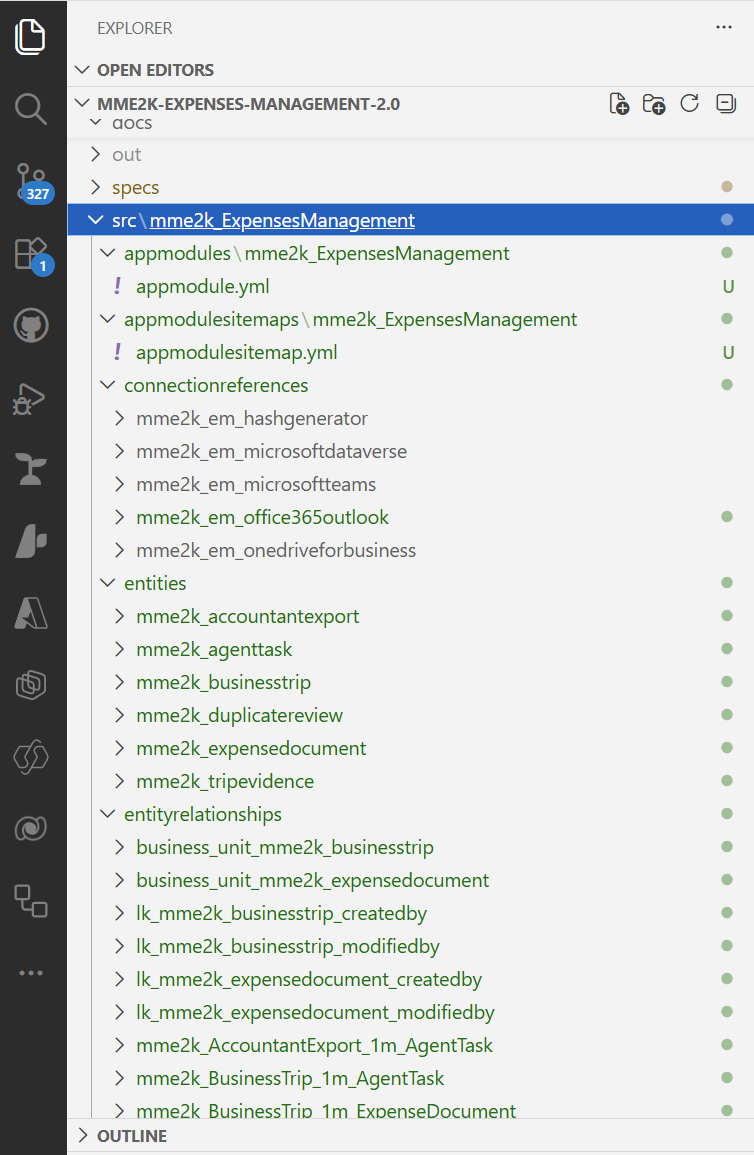Image resolution: width=754 pixels, height=1155 pixels.
Task: Open the sprout plant icon view
Action: pos(31,469)
